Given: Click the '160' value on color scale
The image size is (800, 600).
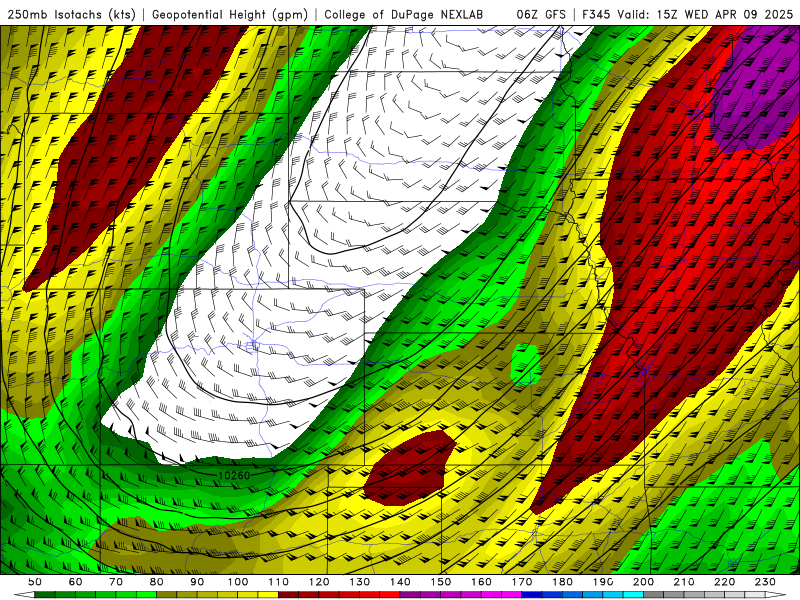Looking at the screenshot, I should point(481,582).
